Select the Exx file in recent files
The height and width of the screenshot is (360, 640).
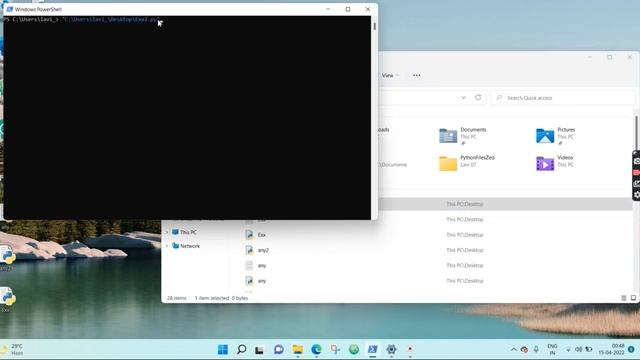[261, 235]
